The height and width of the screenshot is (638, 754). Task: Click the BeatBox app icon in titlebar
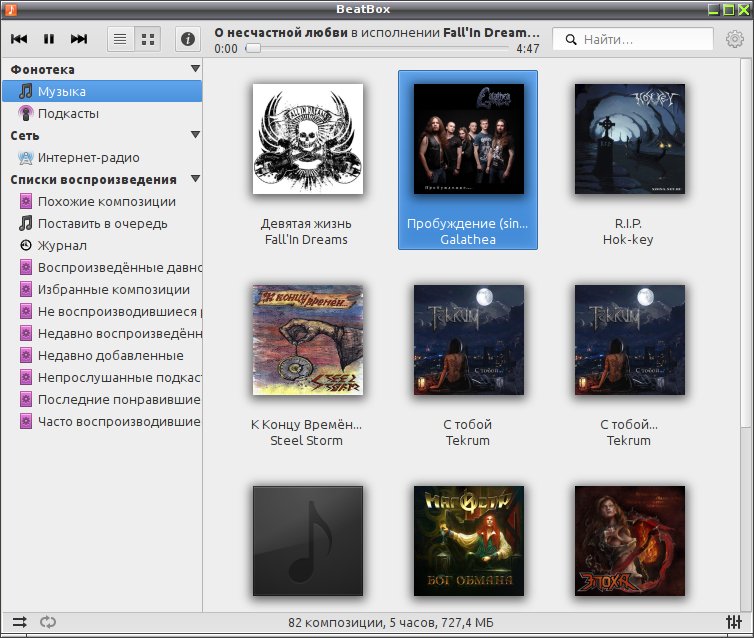coord(11,9)
